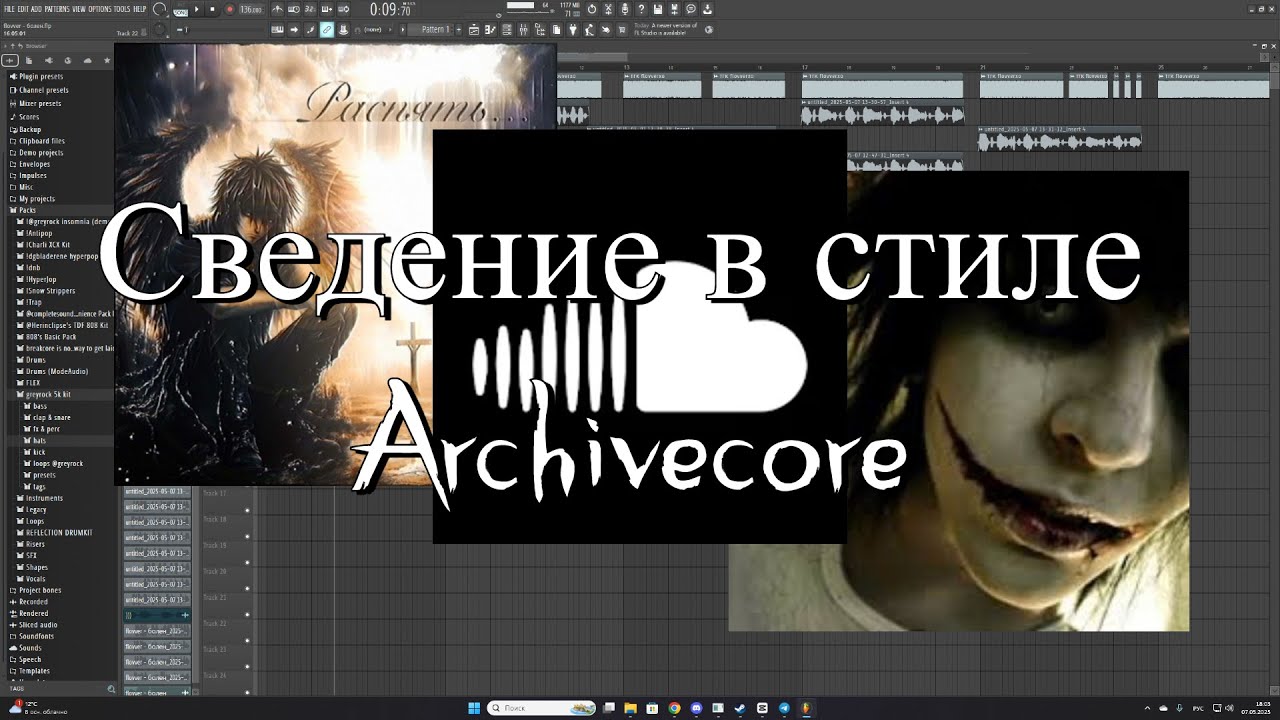Open the piano roll view icon
Image resolution: width=1280 pixels, height=720 pixels.
click(x=489, y=29)
